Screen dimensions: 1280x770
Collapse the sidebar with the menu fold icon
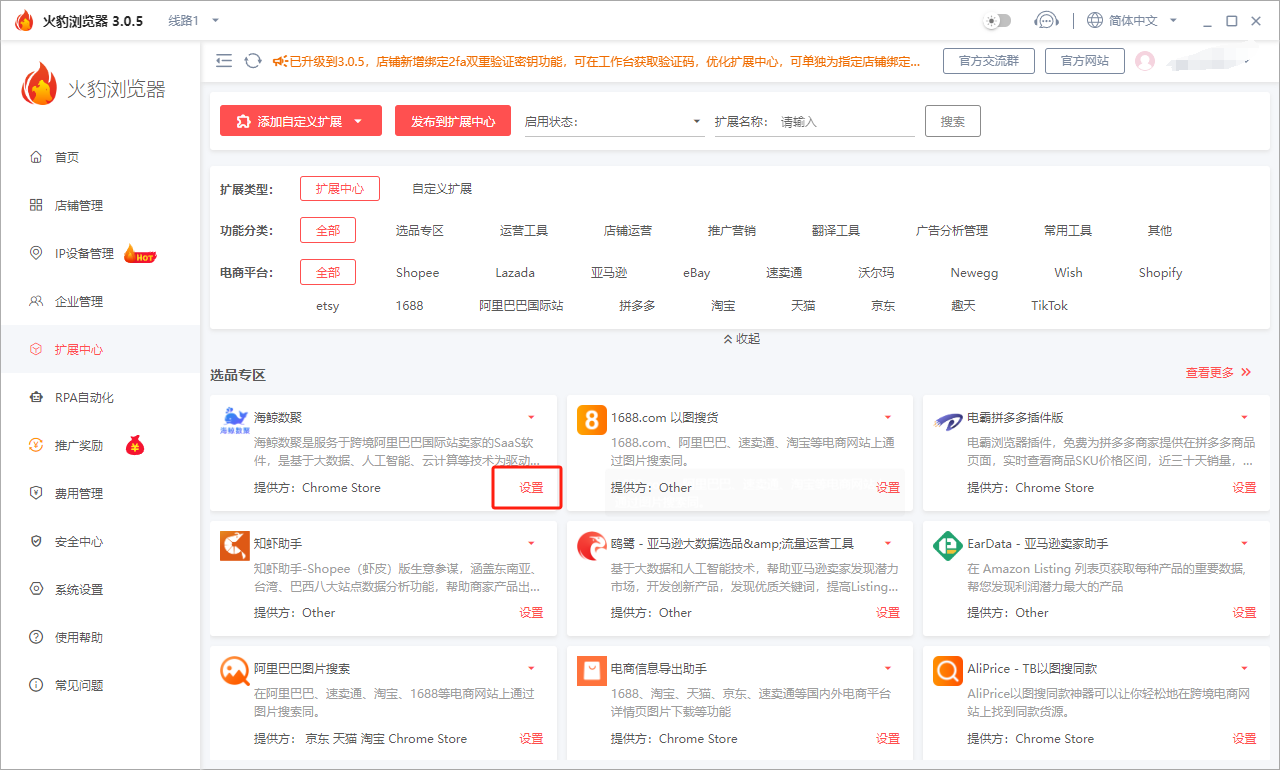click(224, 61)
